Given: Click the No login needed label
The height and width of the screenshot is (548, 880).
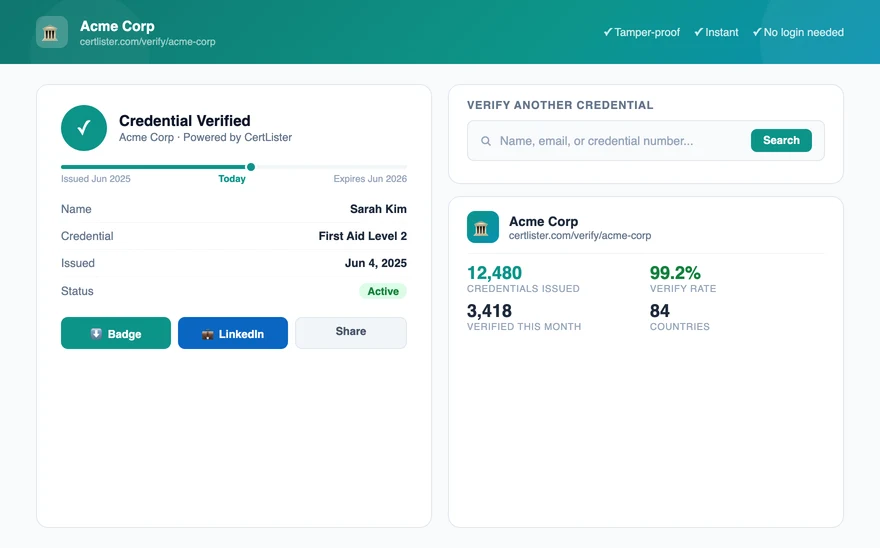Looking at the screenshot, I should tap(798, 33).
